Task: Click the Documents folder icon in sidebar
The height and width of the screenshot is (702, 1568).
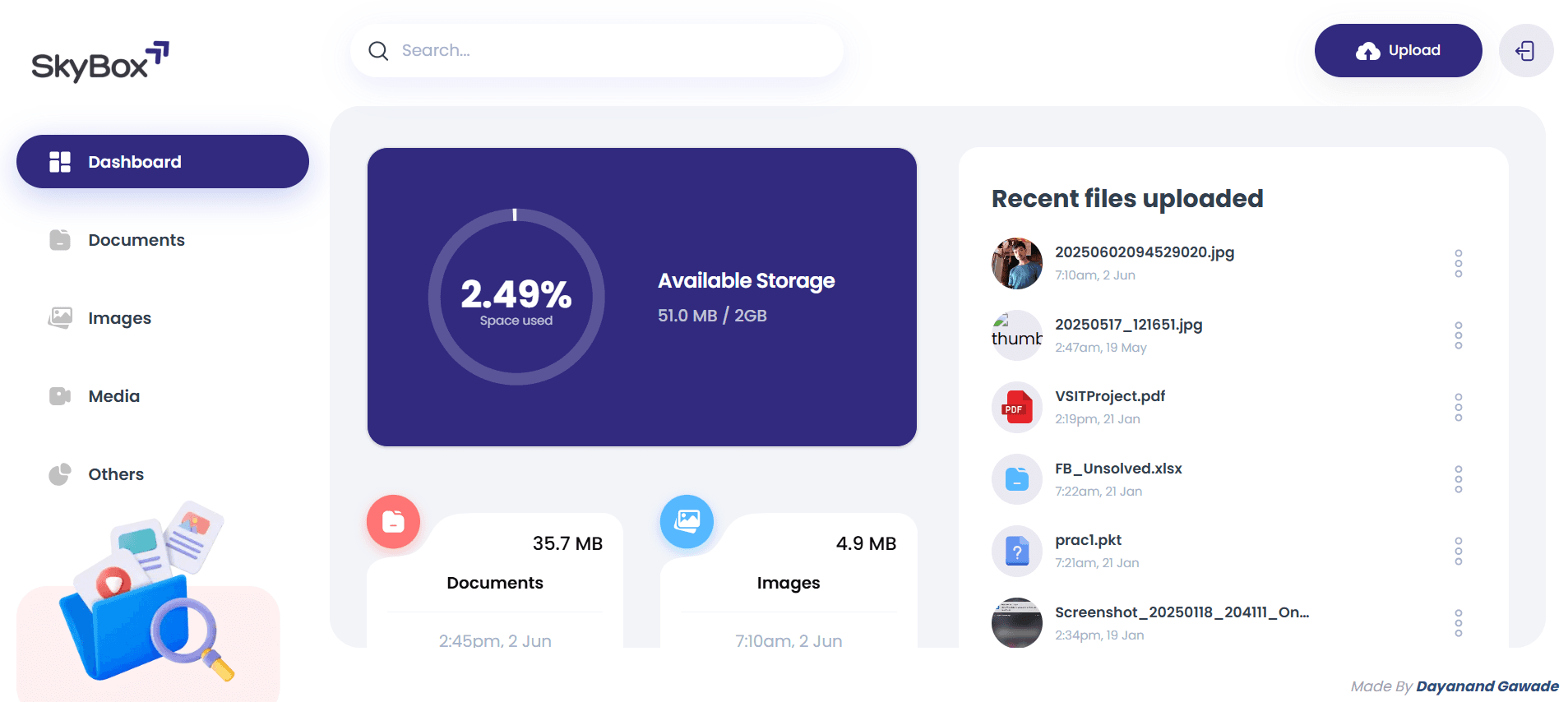Action: coord(60,240)
